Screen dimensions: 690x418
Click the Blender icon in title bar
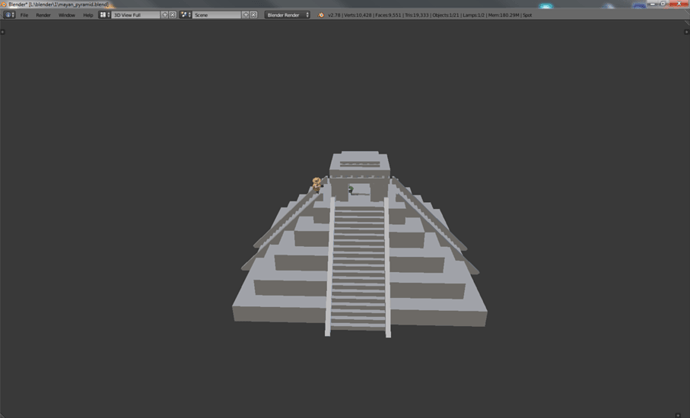pyautogui.click(x=4, y=4)
